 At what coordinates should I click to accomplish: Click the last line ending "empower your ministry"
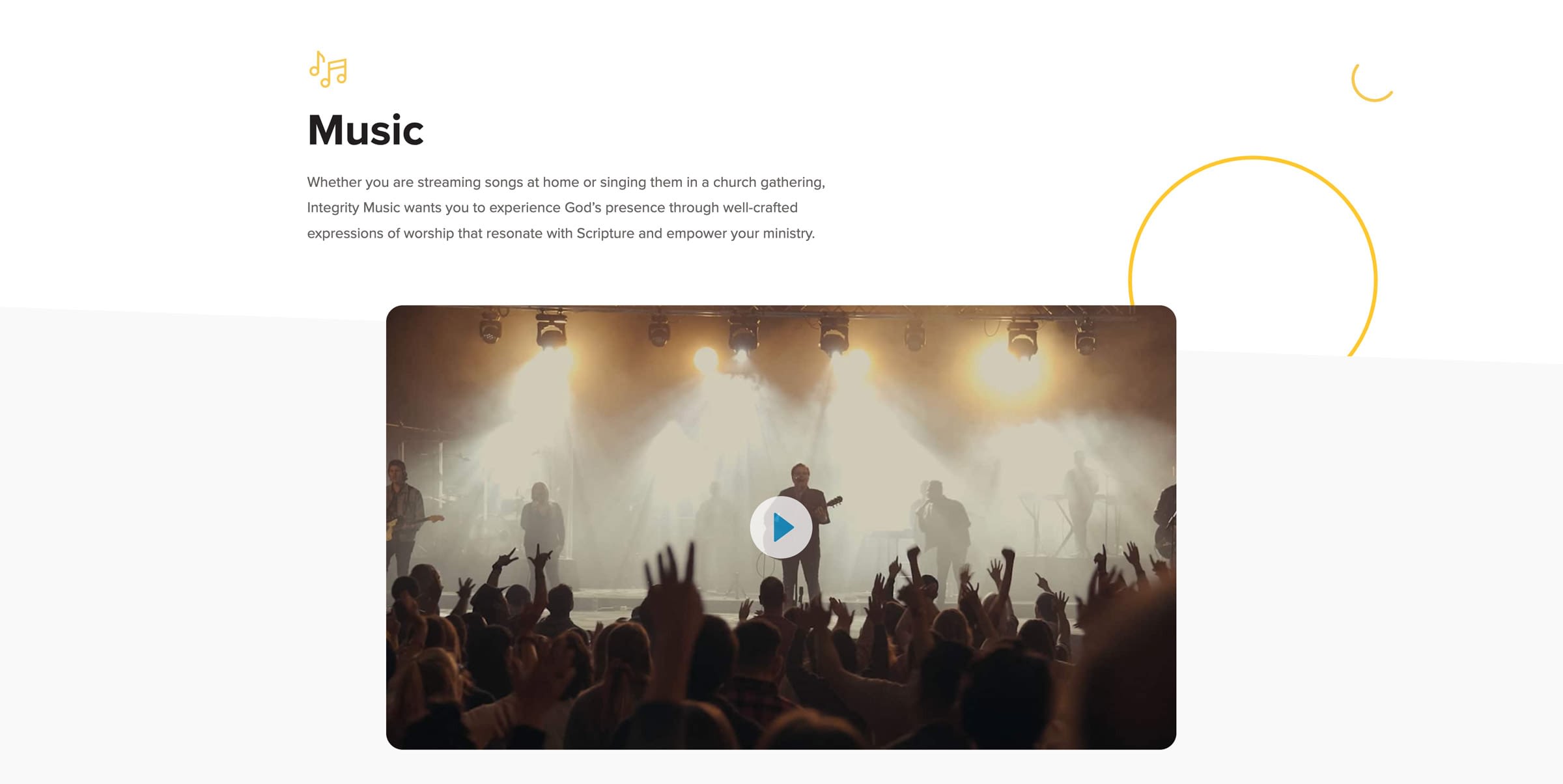pyautogui.click(x=561, y=233)
